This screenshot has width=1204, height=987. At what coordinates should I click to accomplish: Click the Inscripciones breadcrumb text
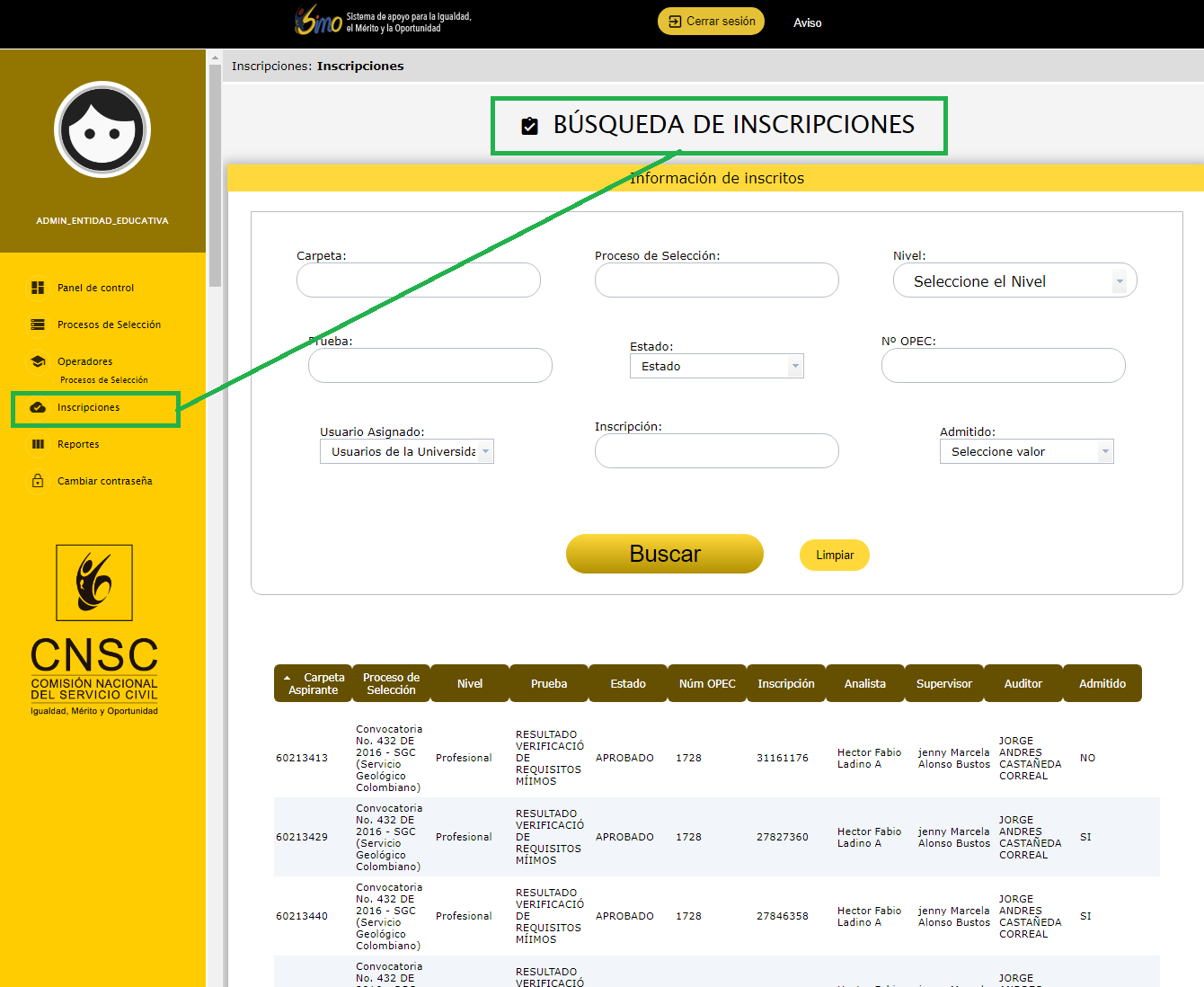[360, 66]
